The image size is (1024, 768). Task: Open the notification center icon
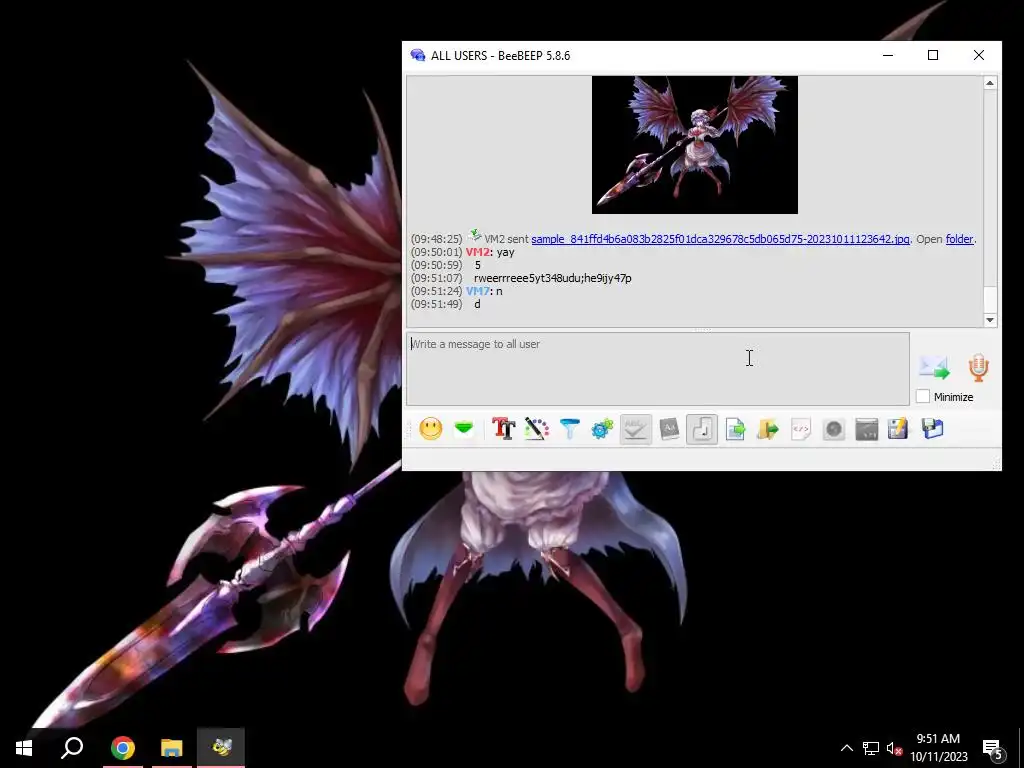993,748
